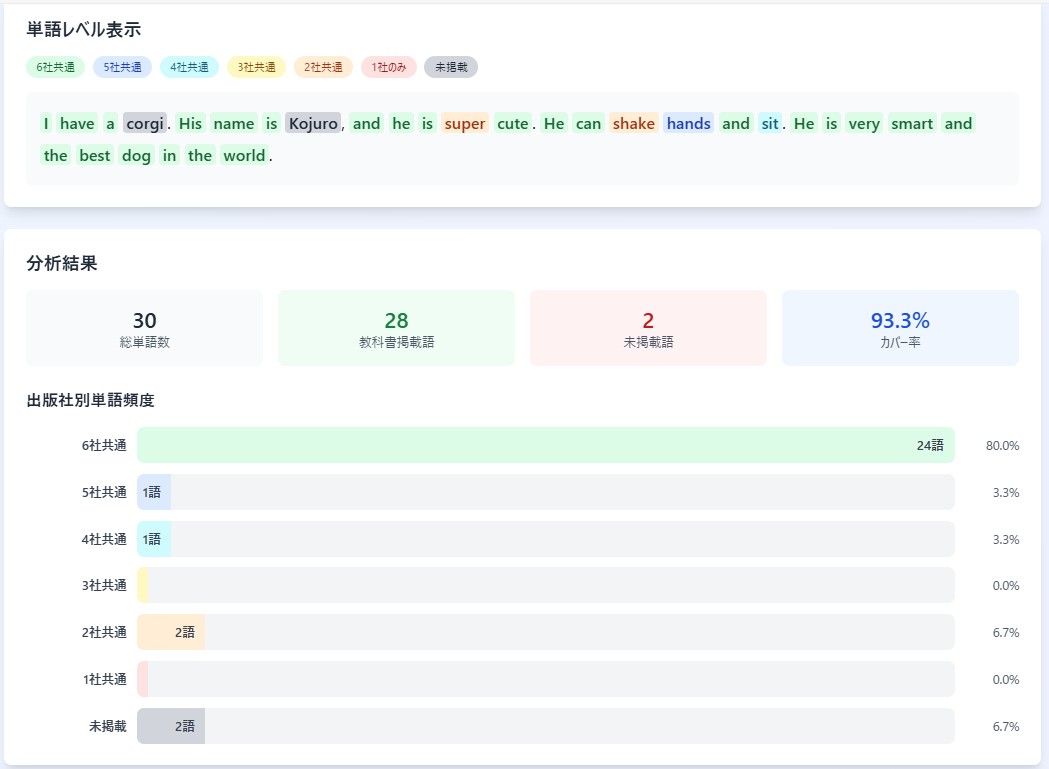Select the word "shake" in the sentence
Image resolution: width=1049 pixels, height=769 pixels.
coord(633,124)
